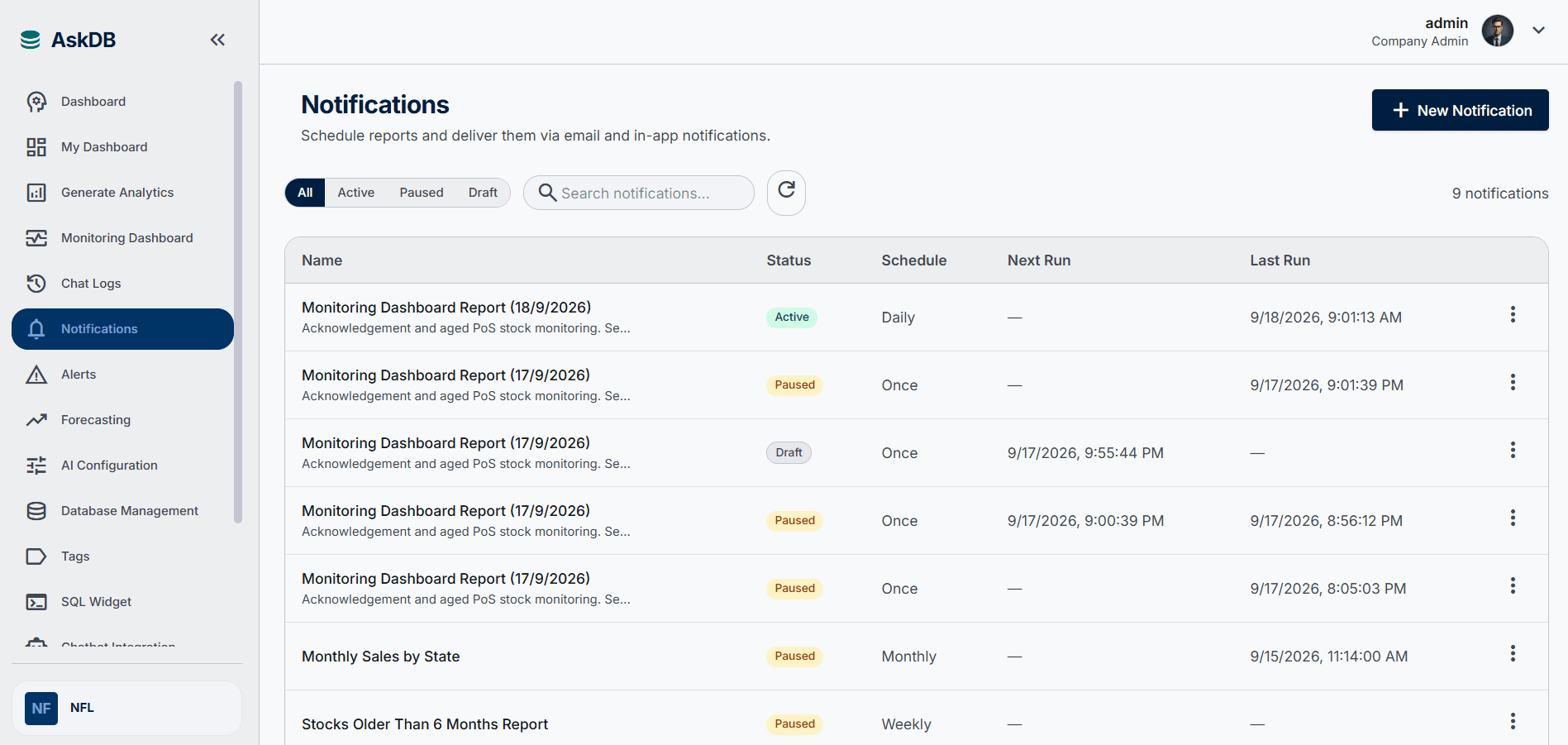Focus the Search notifications field
This screenshot has height=745, width=1568.
tap(639, 193)
